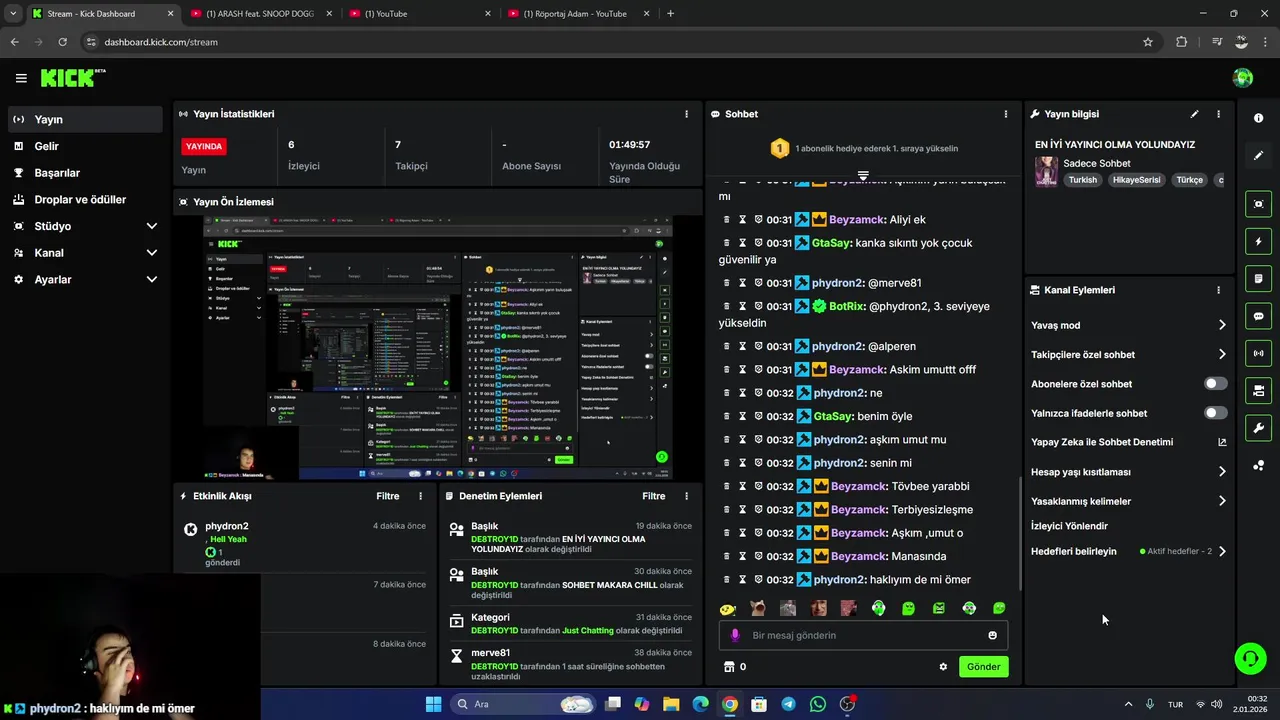Screen dimensions: 1280x720
Task: Open Hedefleri belirleyin goals chevron
Action: coord(1222,551)
